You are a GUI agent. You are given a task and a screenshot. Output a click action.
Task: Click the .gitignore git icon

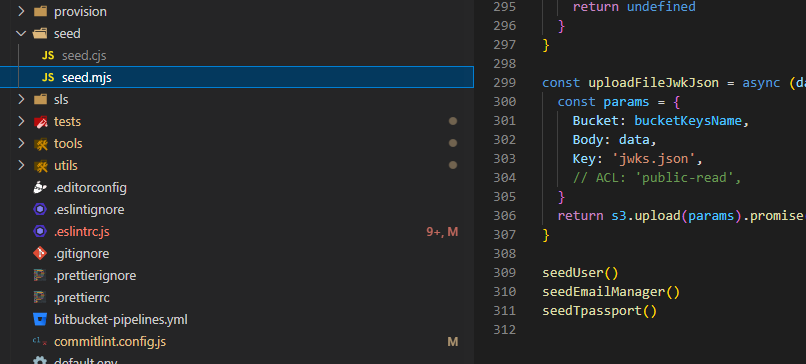tap(40, 253)
